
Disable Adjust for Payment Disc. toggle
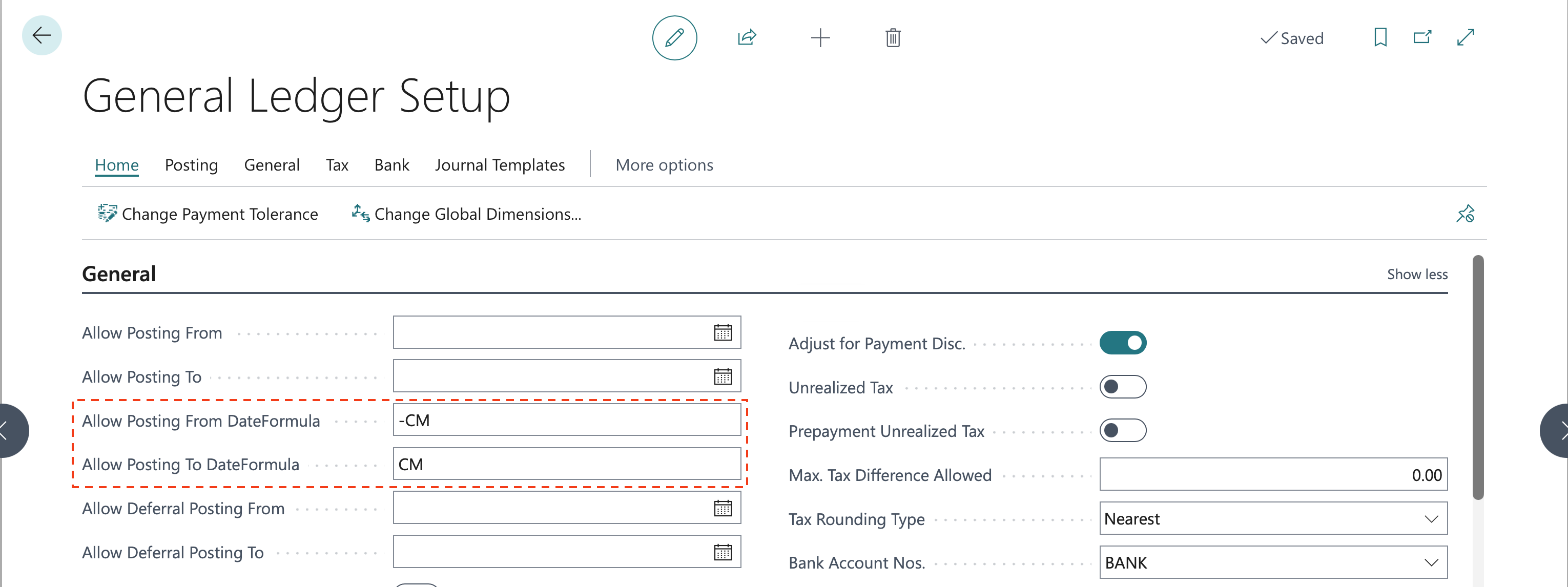click(1122, 343)
